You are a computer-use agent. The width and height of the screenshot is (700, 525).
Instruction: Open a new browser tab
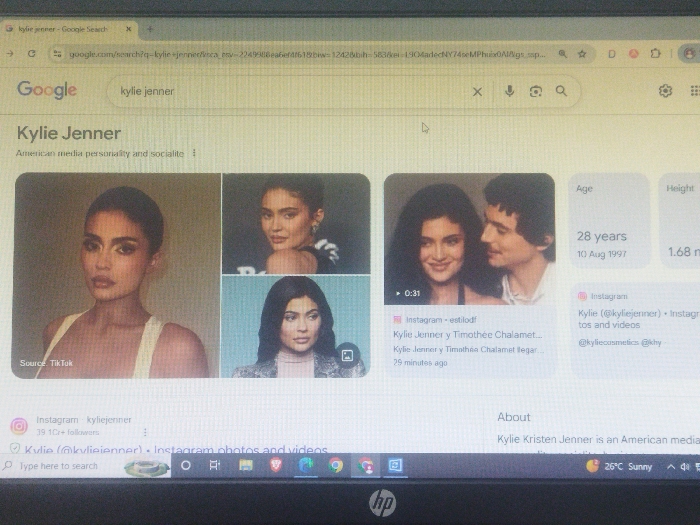(150, 29)
